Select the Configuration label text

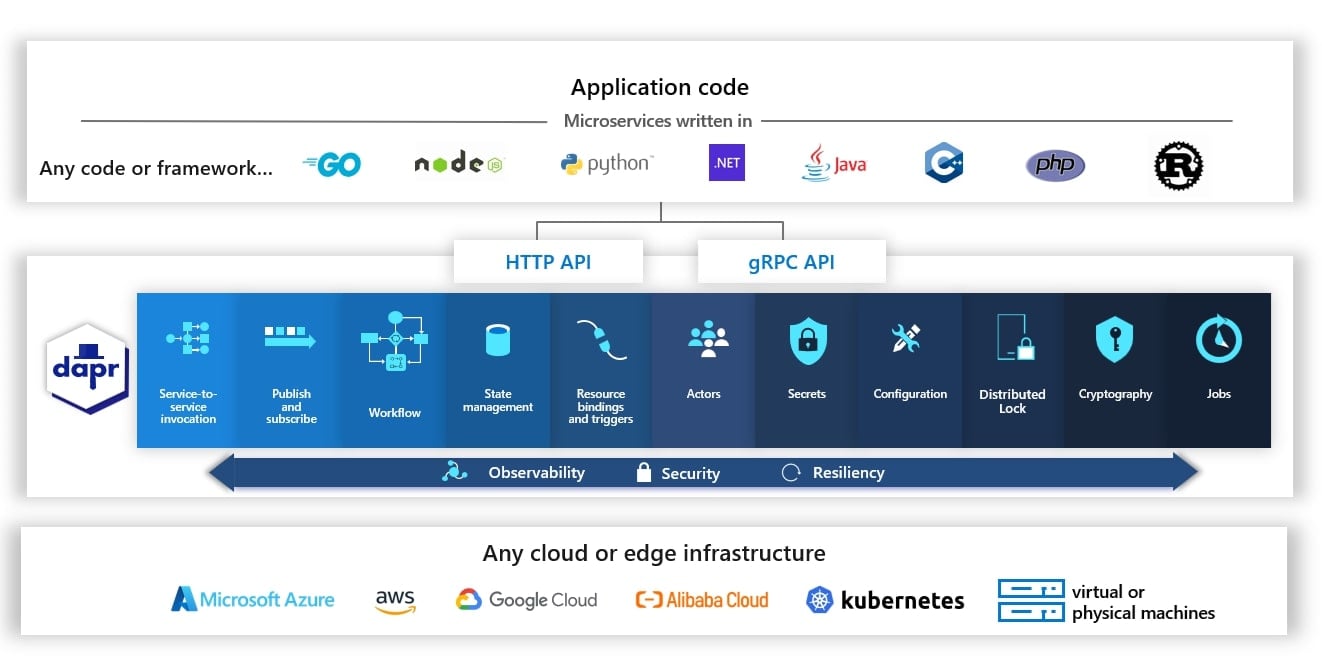[910, 394]
